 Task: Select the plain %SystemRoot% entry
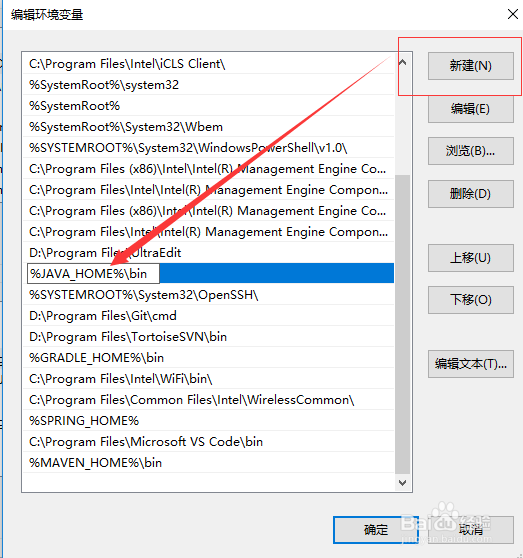208,106
